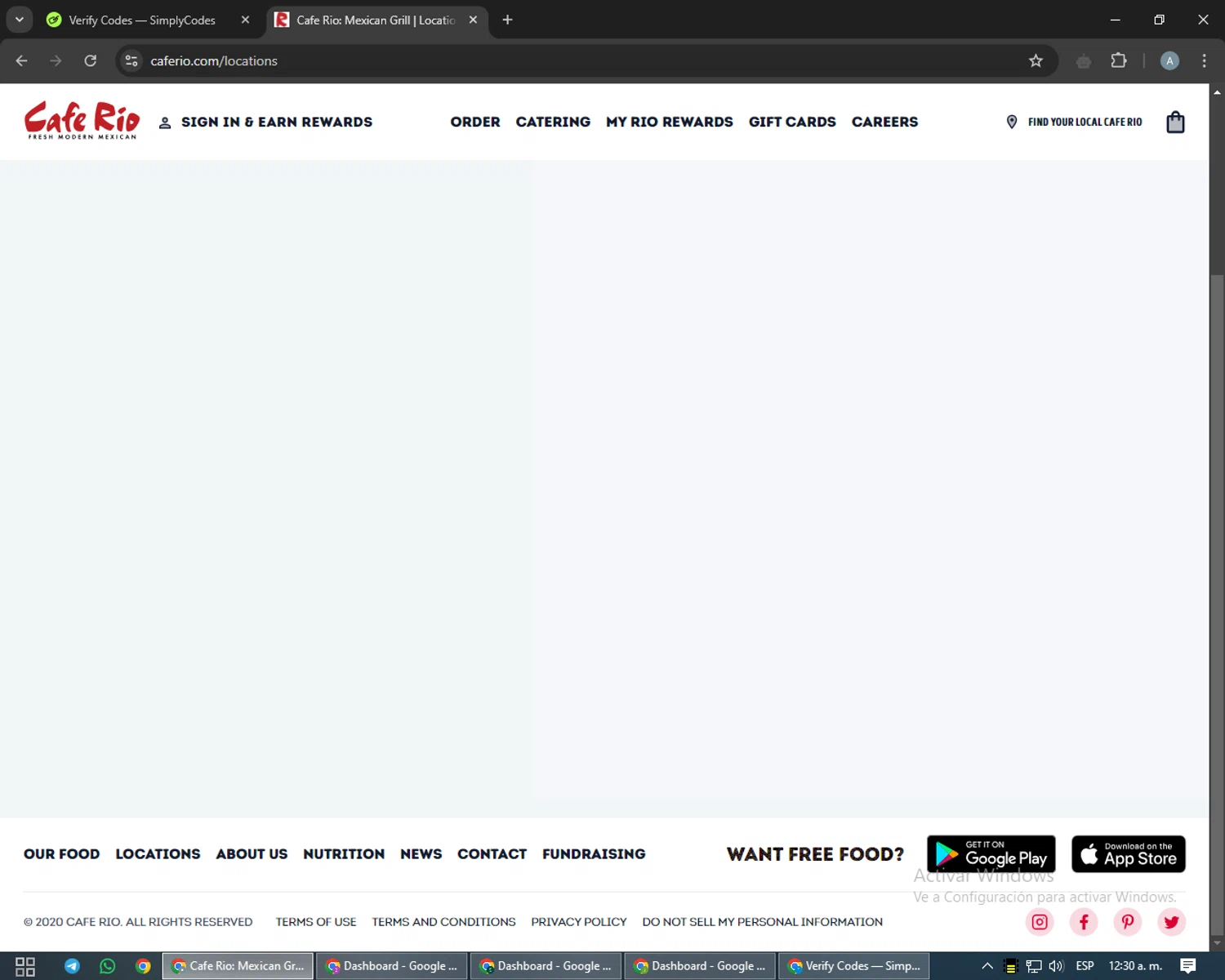
Task: Open the pinned Chrome taskbar icon
Action: [143, 966]
